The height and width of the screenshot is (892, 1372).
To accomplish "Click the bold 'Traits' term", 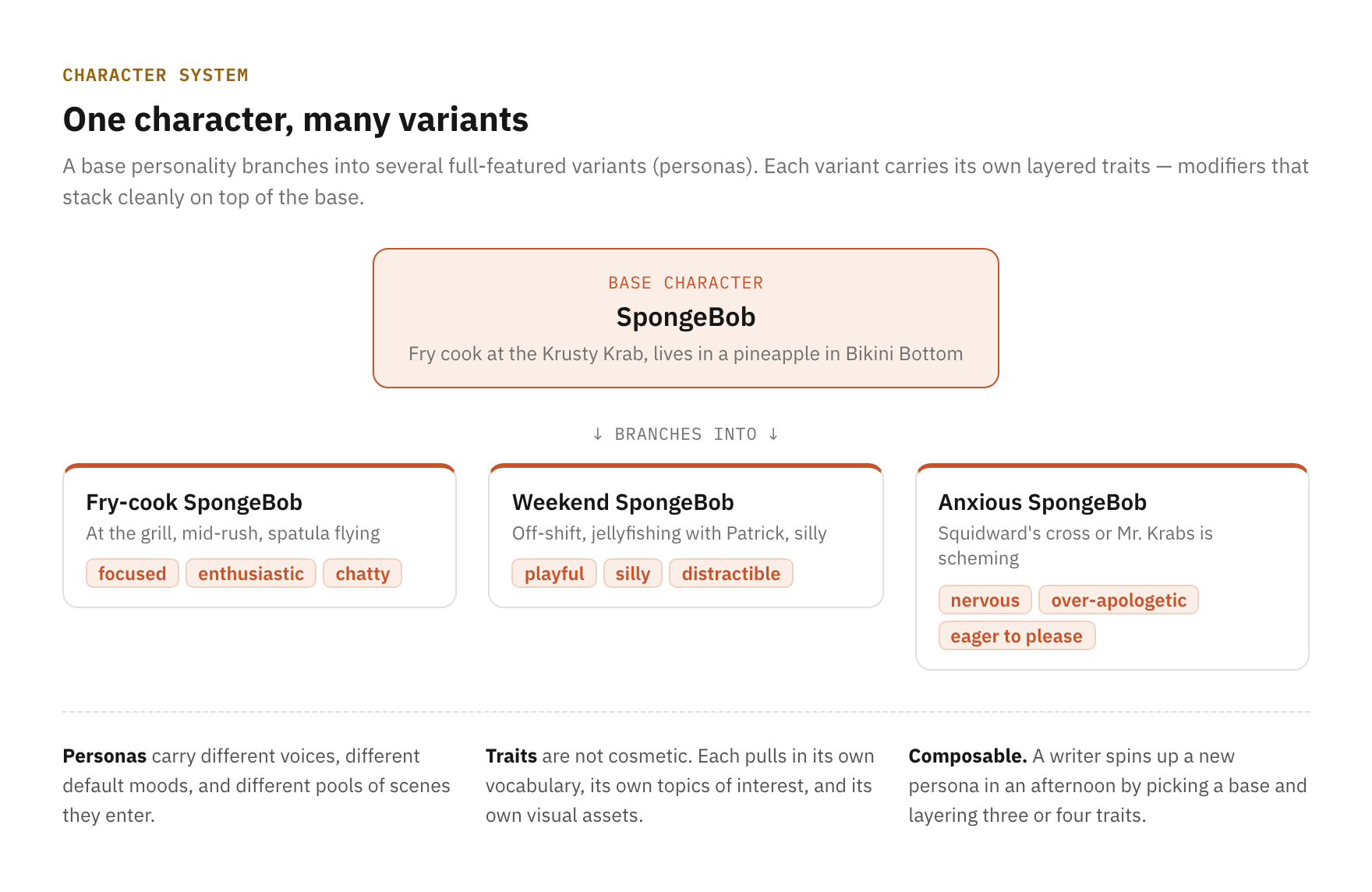I will pos(511,756).
